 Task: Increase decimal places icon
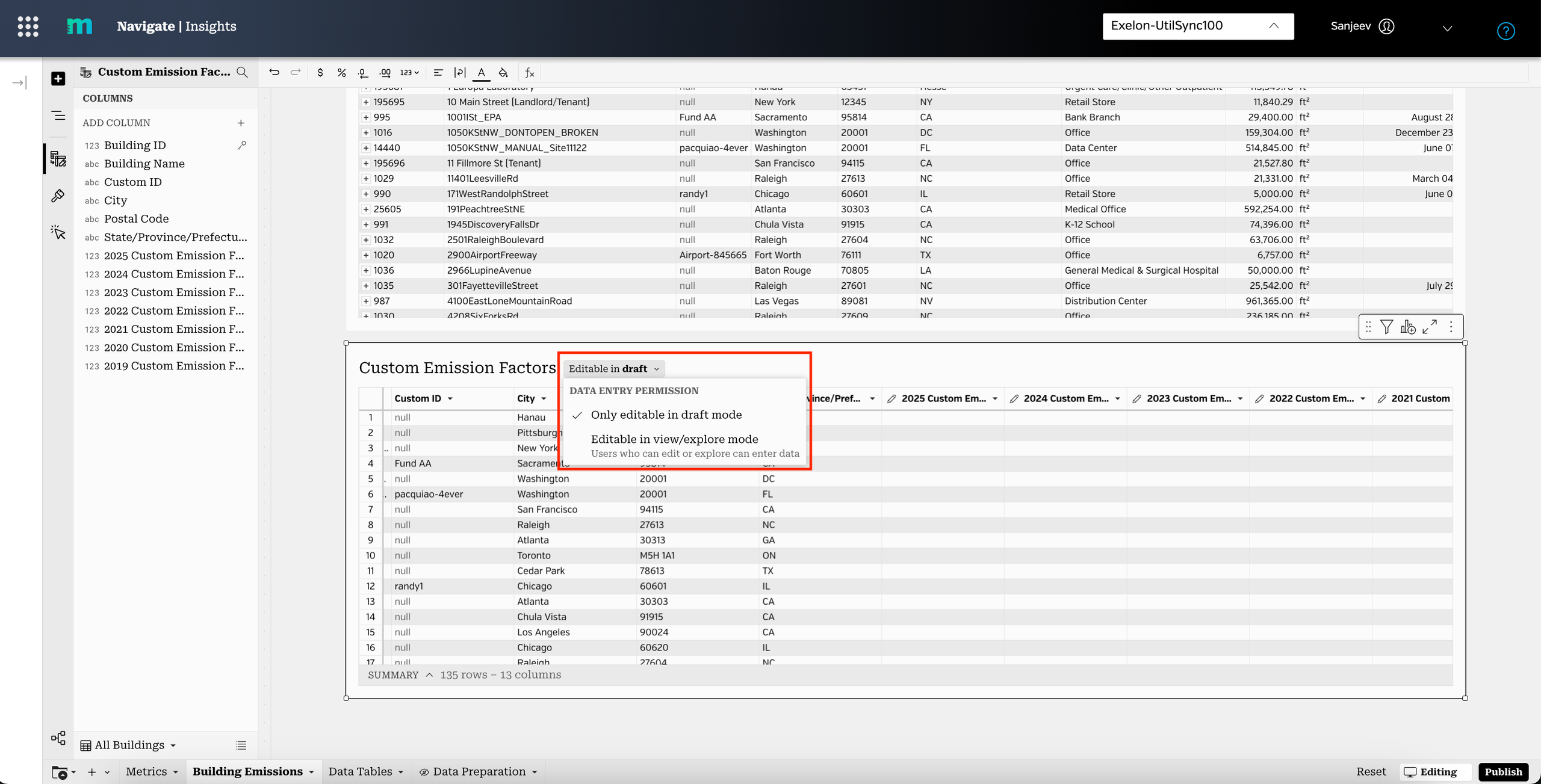pos(385,73)
